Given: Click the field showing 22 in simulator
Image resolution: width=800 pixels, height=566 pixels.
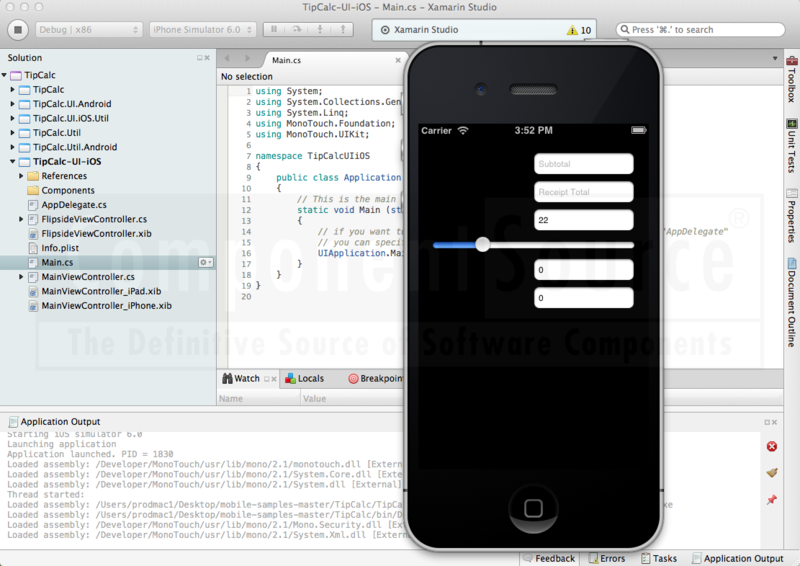Looking at the screenshot, I should pos(584,220).
